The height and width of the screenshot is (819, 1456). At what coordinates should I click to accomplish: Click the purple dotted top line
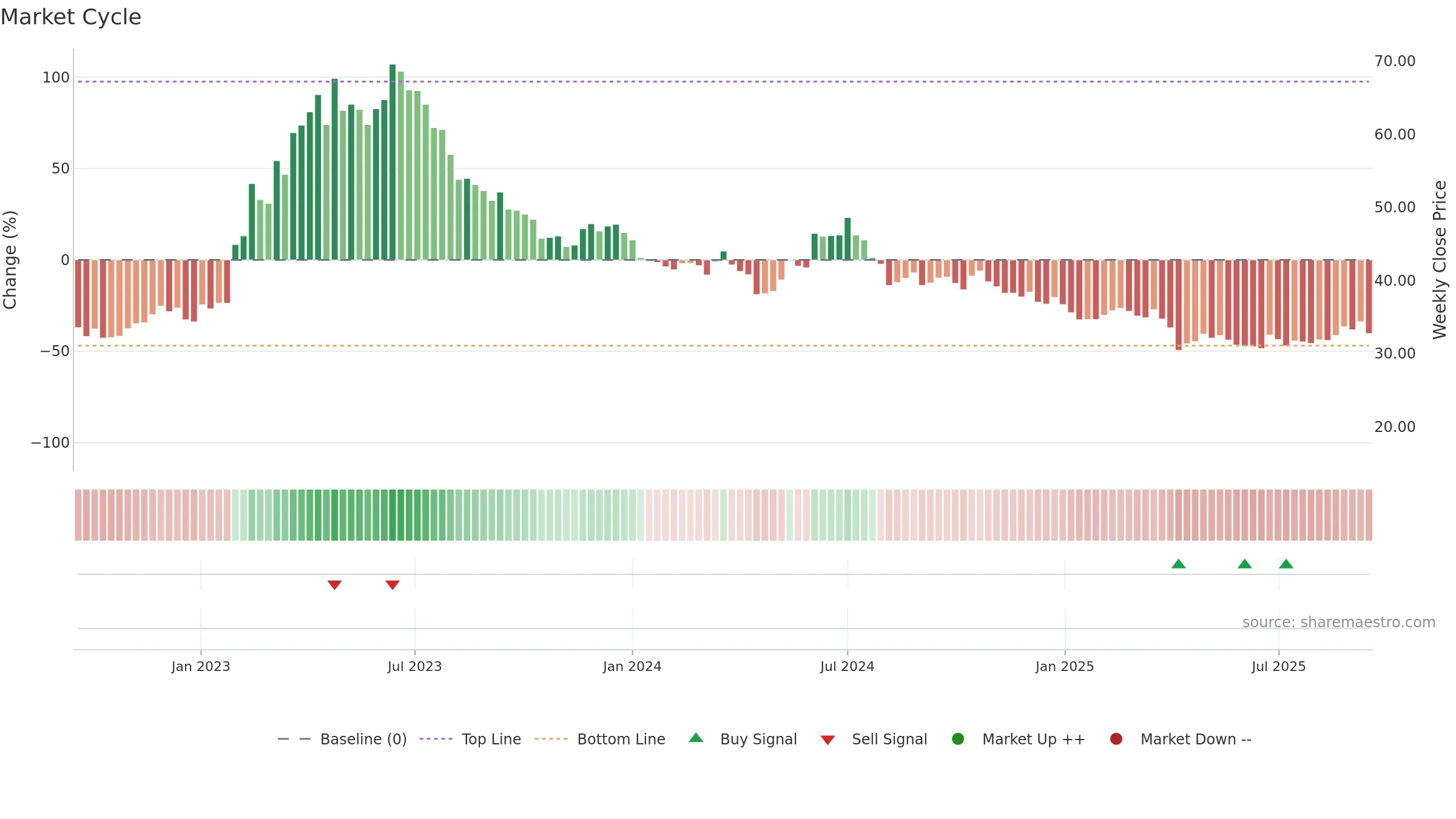tap(723, 81)
